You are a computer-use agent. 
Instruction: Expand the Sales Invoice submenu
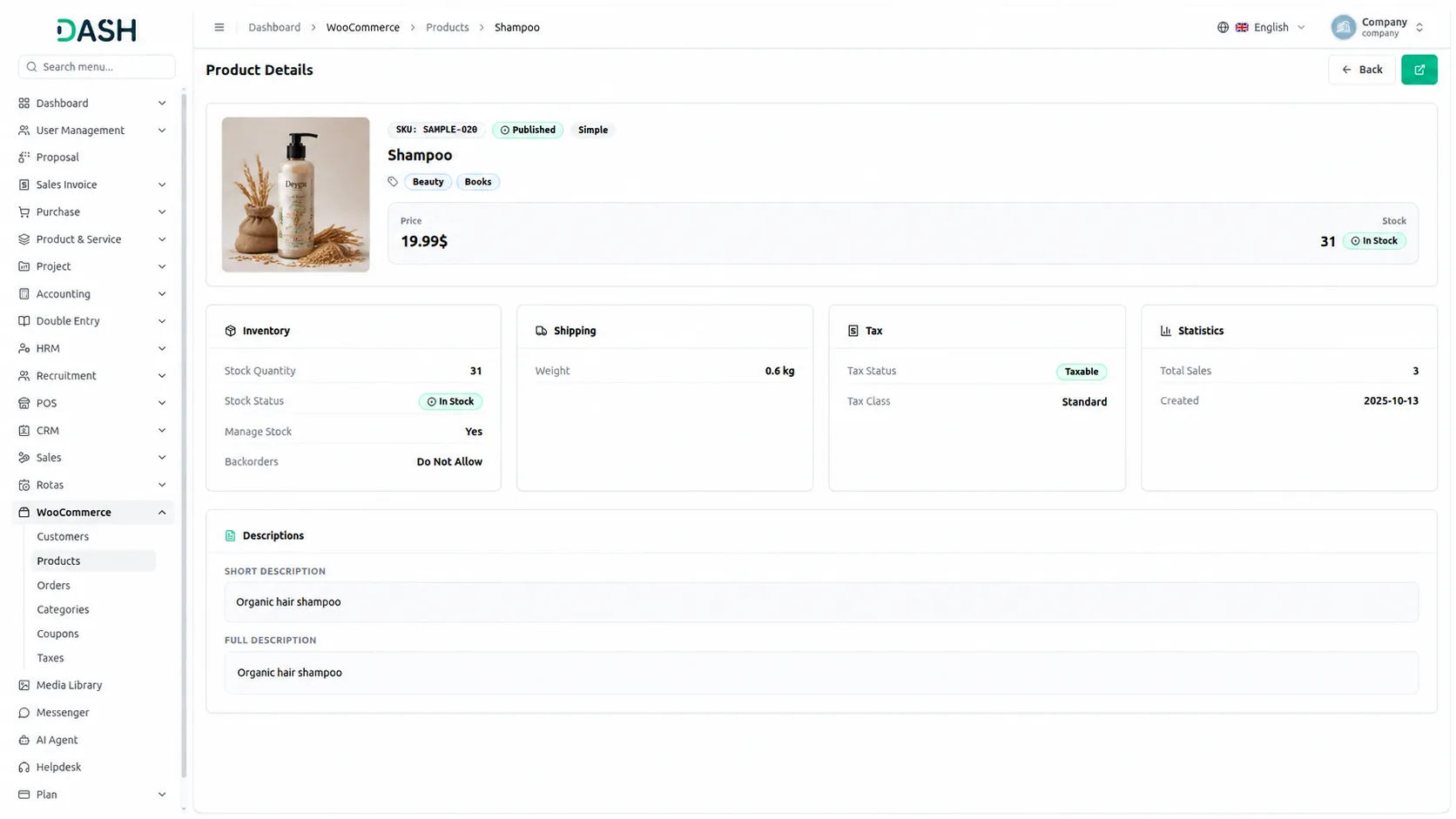[162, 185]
